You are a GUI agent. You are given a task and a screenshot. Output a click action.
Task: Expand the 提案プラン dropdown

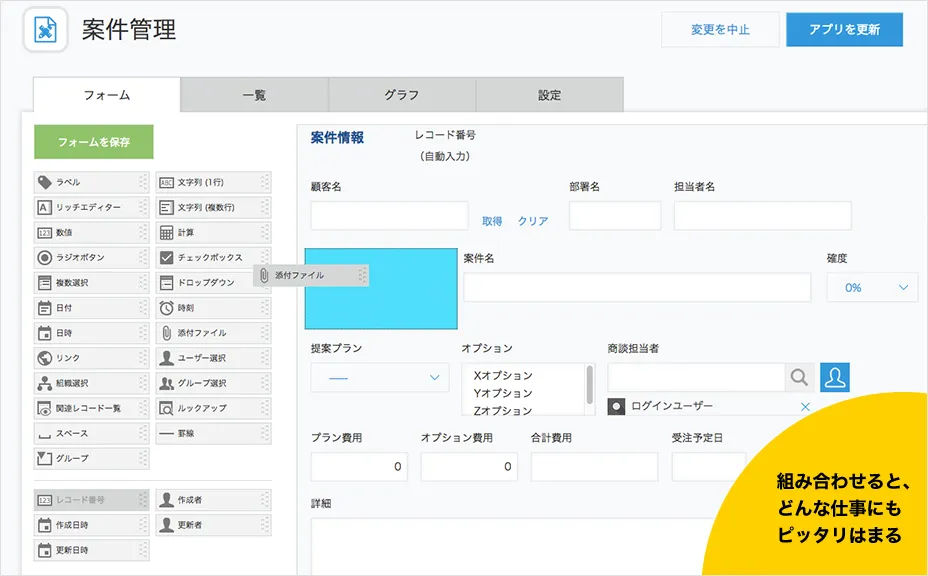coord(379,377)
